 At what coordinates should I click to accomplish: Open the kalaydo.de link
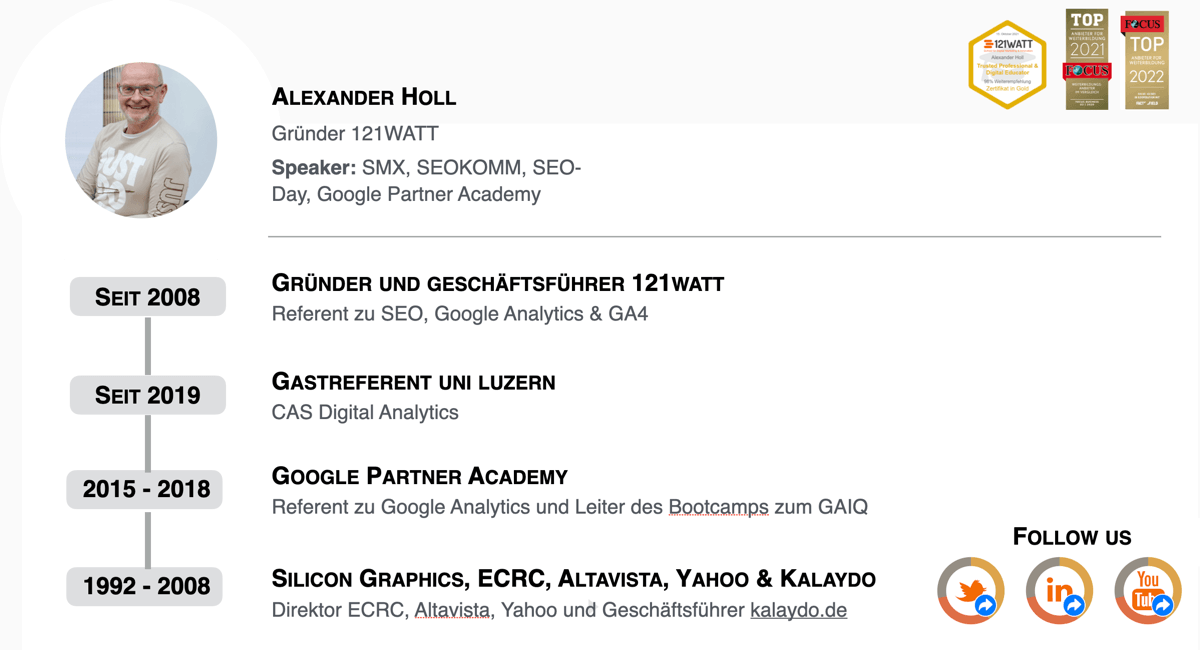798,610
